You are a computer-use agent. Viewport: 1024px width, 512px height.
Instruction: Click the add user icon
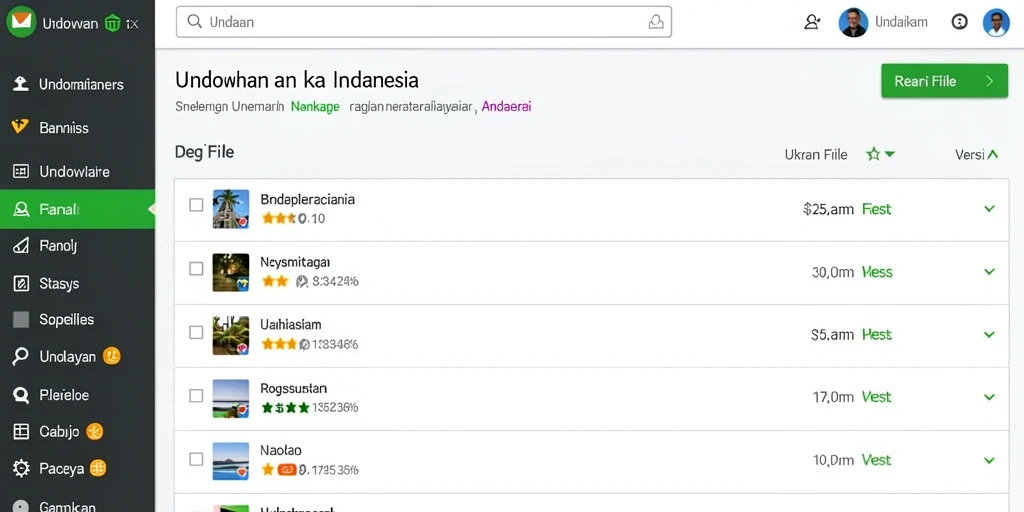(812, 22)
